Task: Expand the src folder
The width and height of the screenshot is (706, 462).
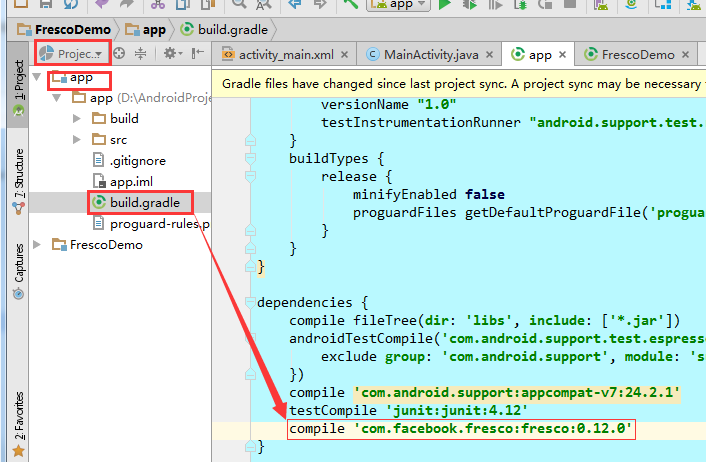Action: [x=78, y=139]
